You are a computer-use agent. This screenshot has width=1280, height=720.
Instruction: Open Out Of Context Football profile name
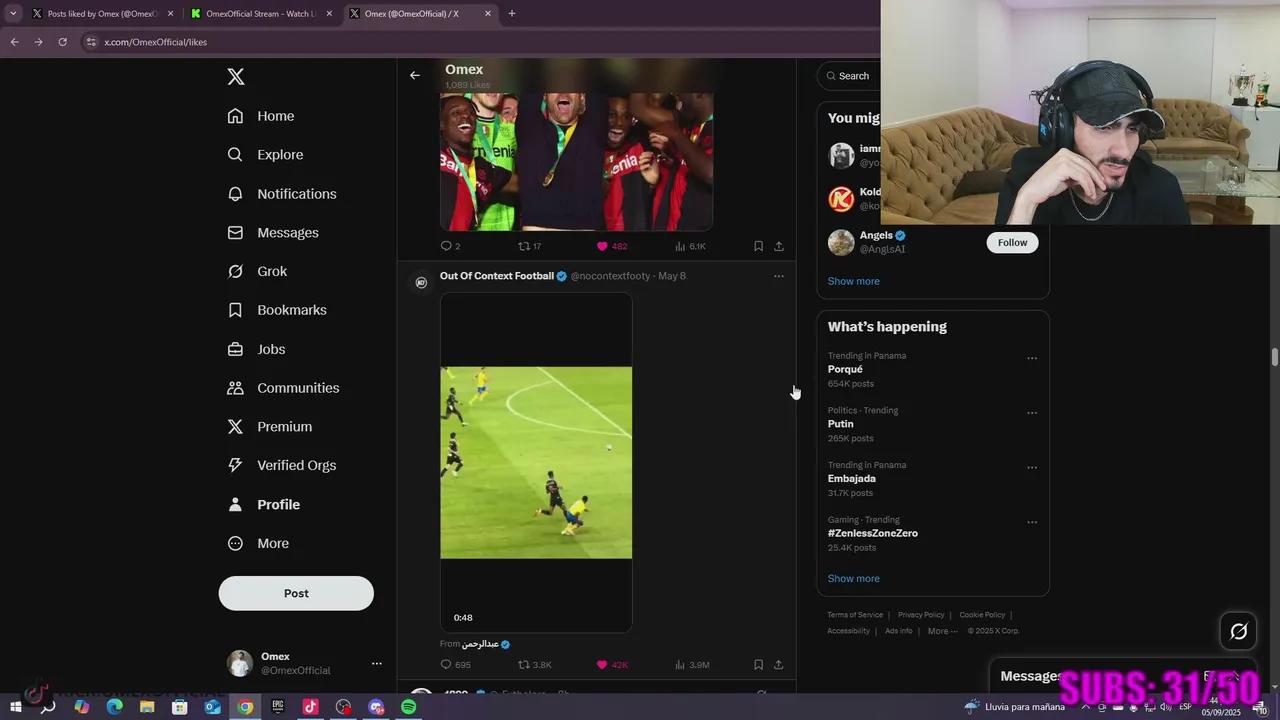[x=497, y=276]
